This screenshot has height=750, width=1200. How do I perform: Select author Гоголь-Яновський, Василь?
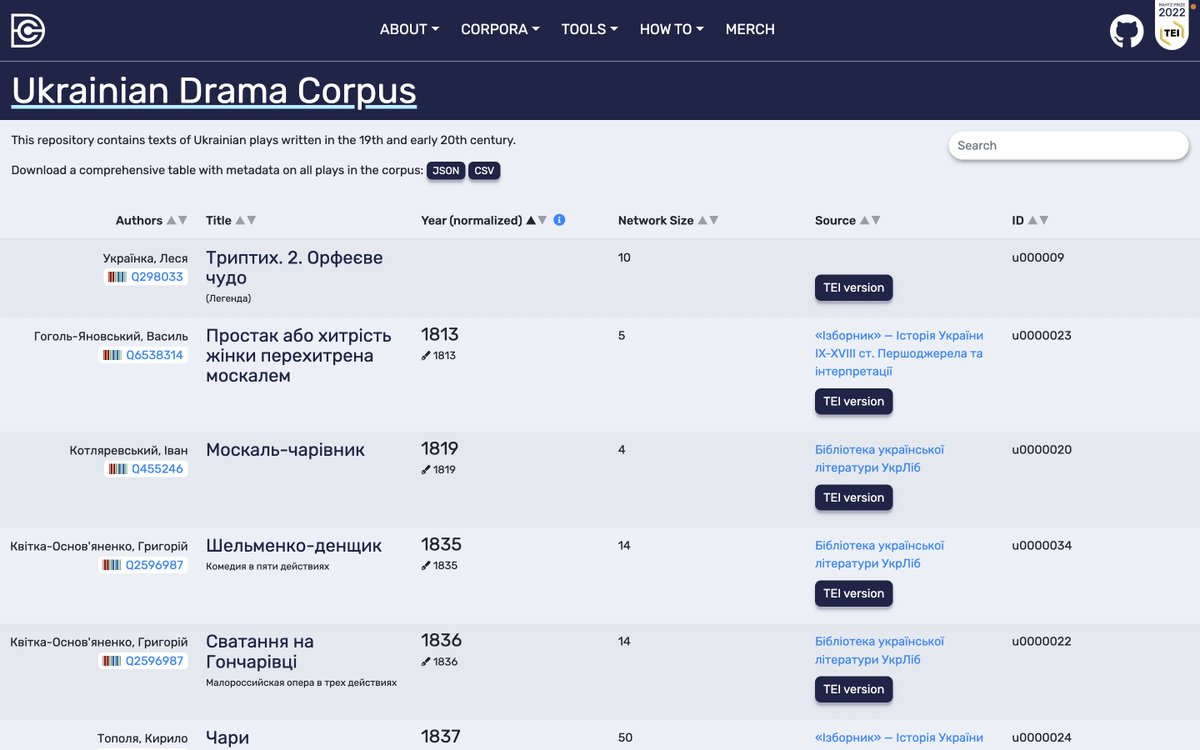(111, 336)
